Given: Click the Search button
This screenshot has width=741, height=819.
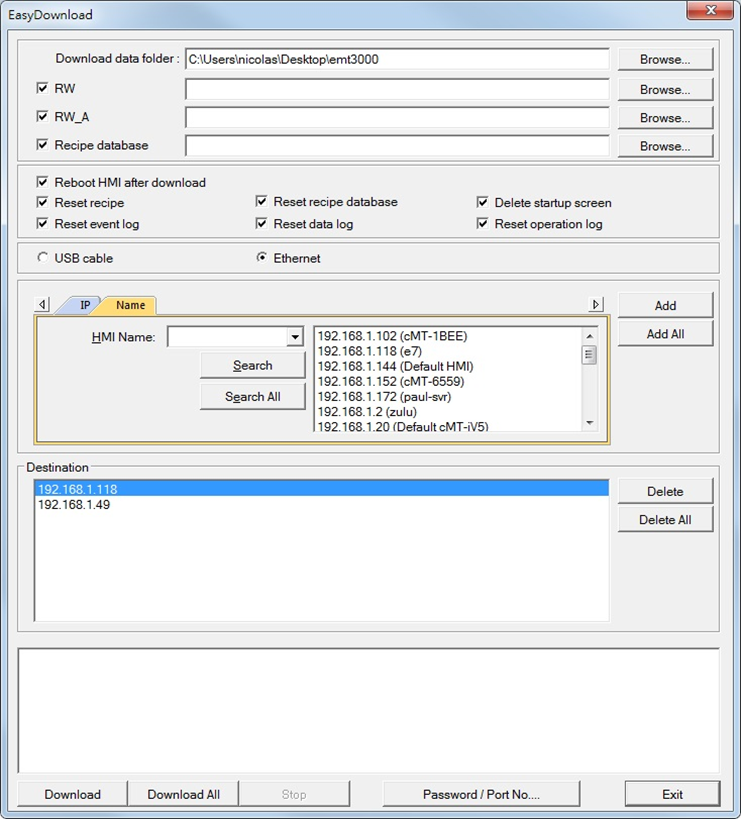Looking at the screenshot, I should 253,365.
